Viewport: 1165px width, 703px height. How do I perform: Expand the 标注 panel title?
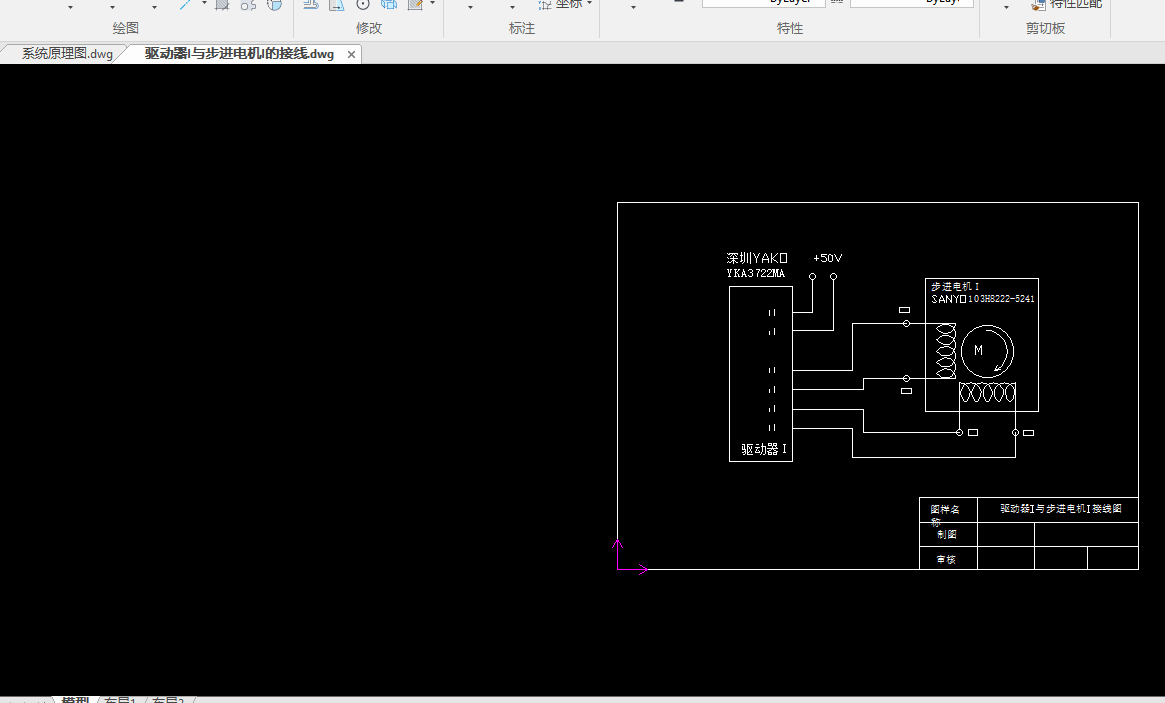tap(522, 28)
